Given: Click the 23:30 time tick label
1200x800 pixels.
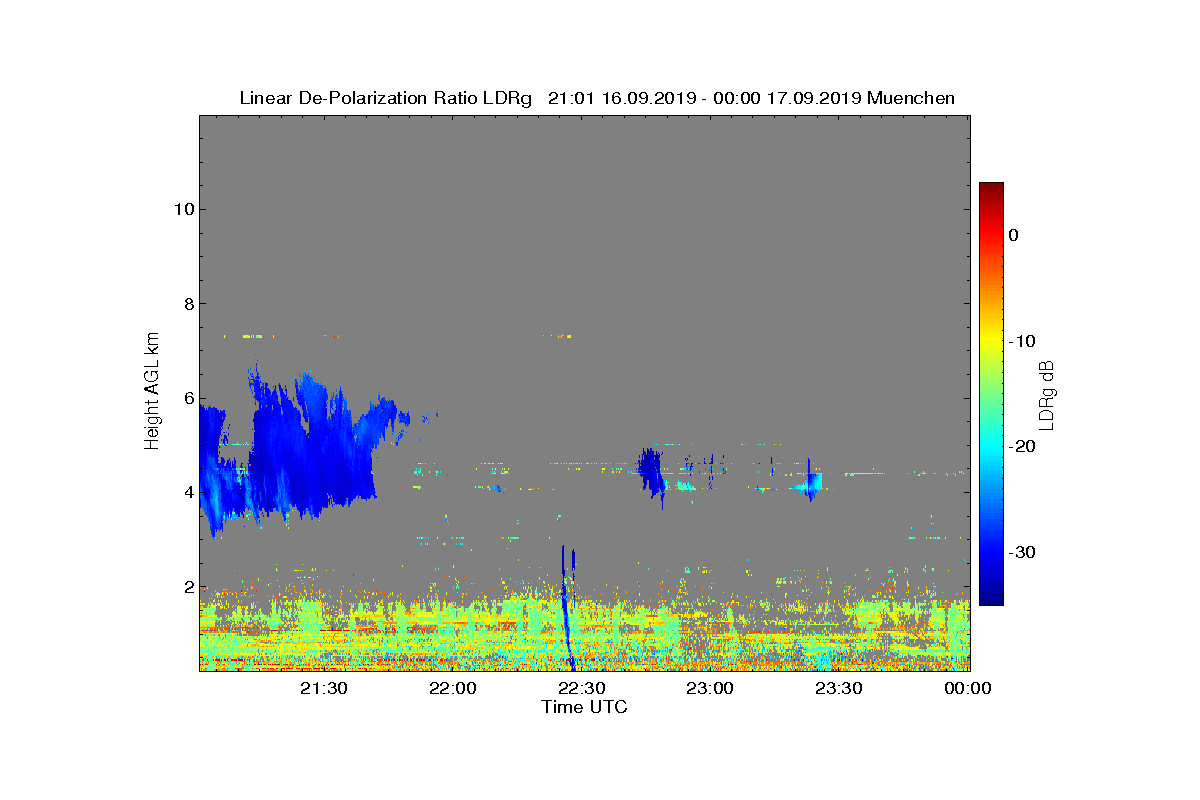Looking at the screenshot, I should pyautogui.click(x=839, y=688).
